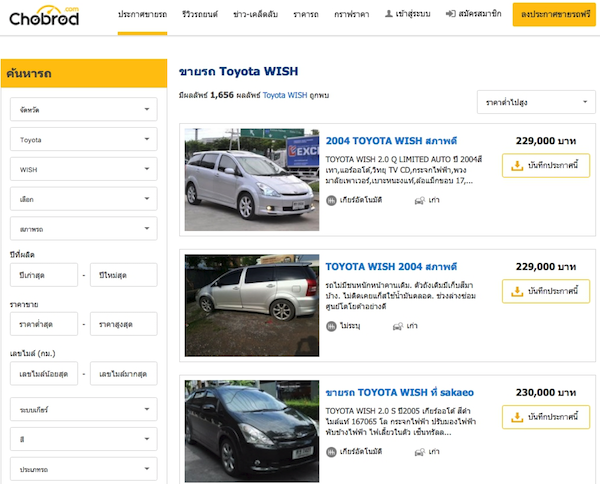Viewport: 600px width, 484px height.
Task: Click the ลงประกาศขายรถฟรี yellow button
Action: [x=554, y=15]
